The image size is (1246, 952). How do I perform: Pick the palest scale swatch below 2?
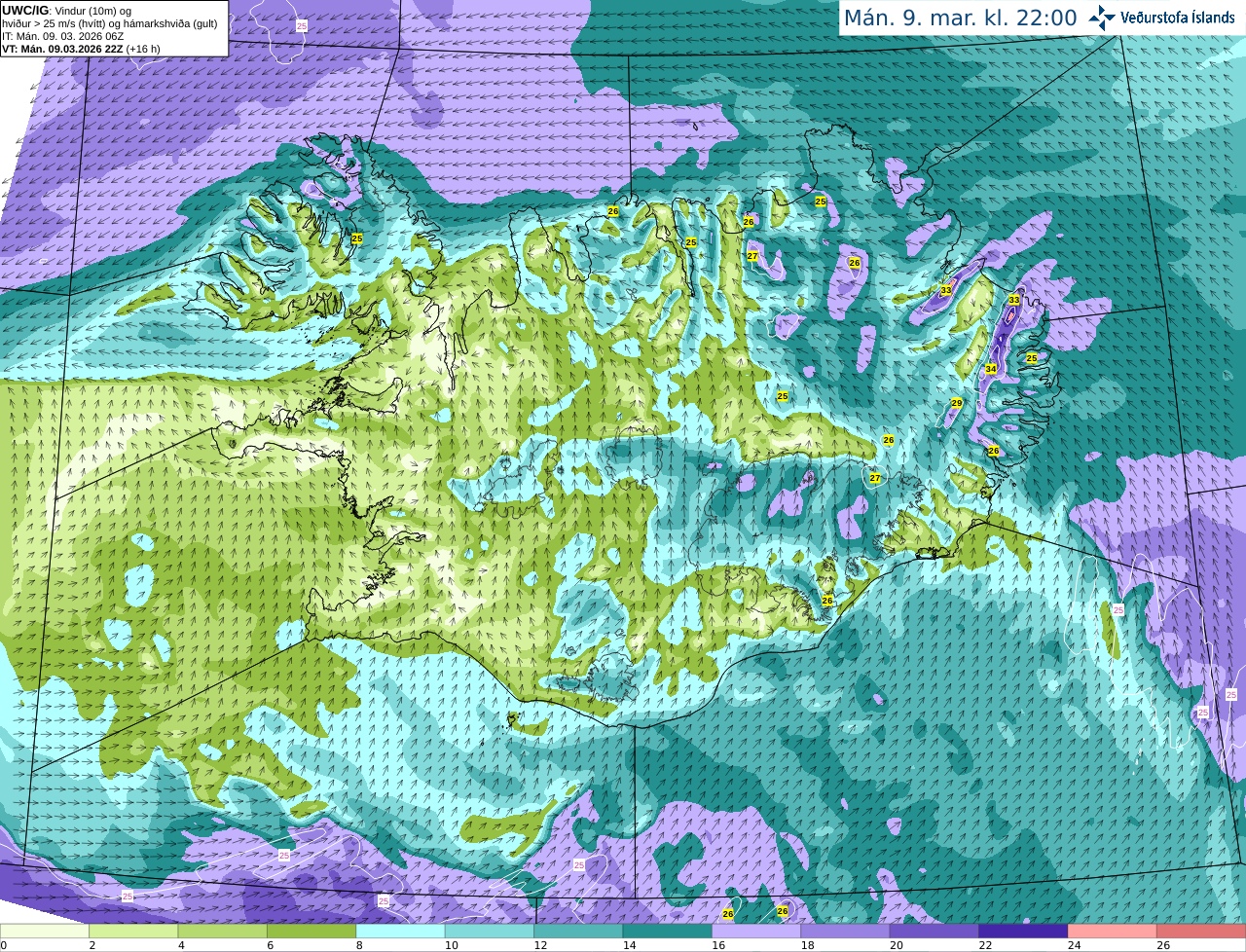[x=45, y=932]
